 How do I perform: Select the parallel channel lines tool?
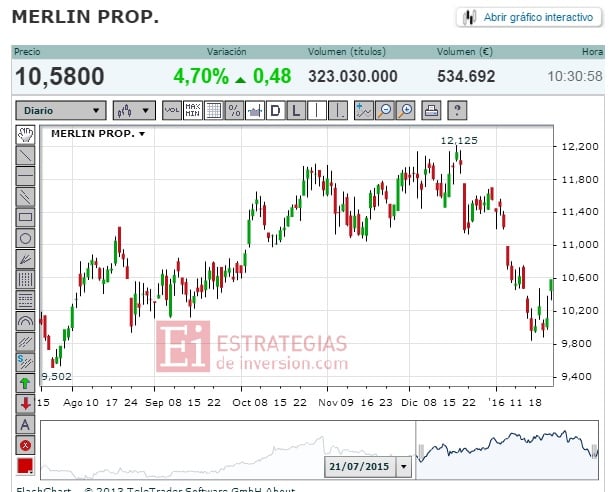pos(25,196)
